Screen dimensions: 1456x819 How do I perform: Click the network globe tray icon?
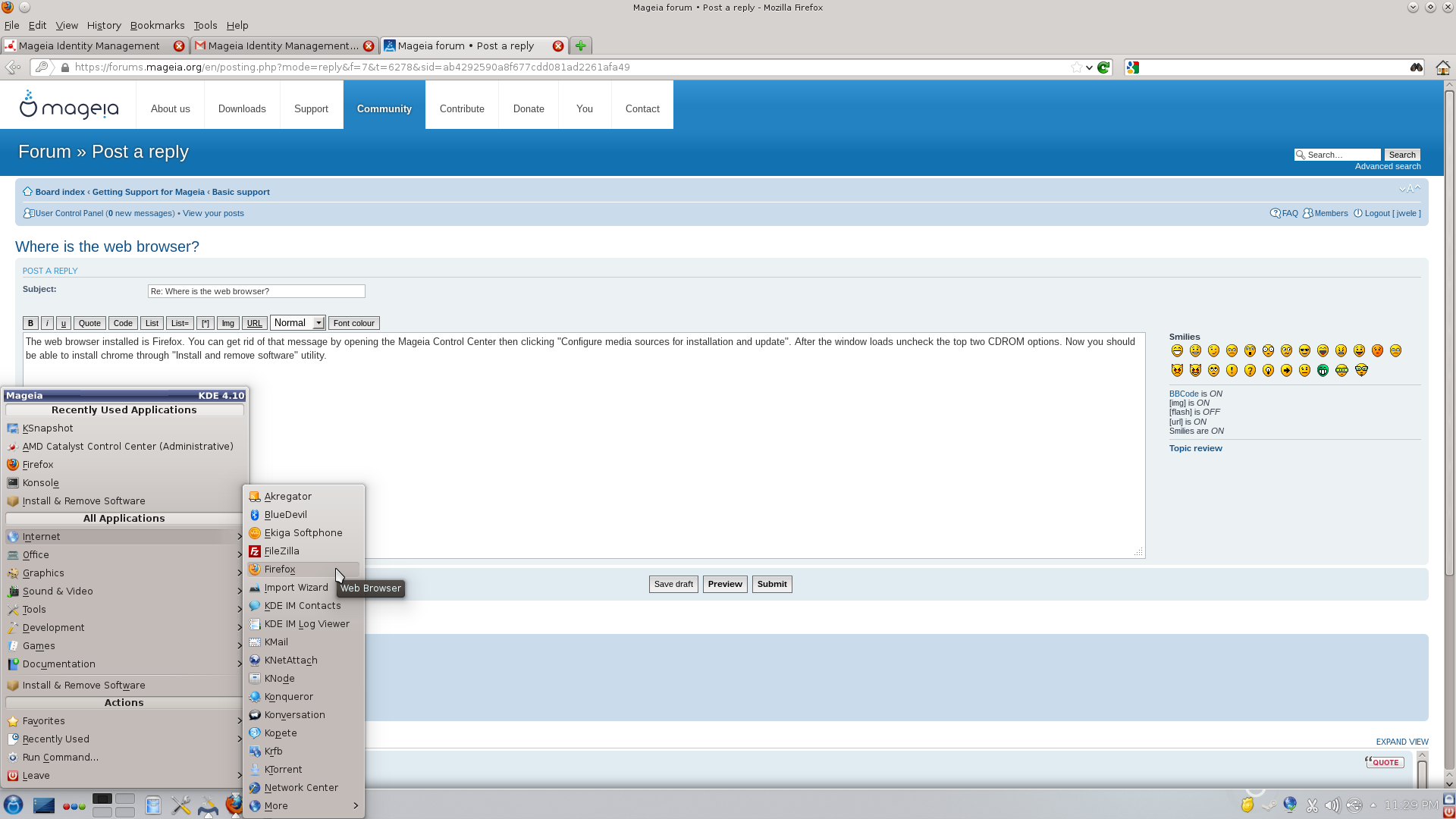tap(1290, 805)
